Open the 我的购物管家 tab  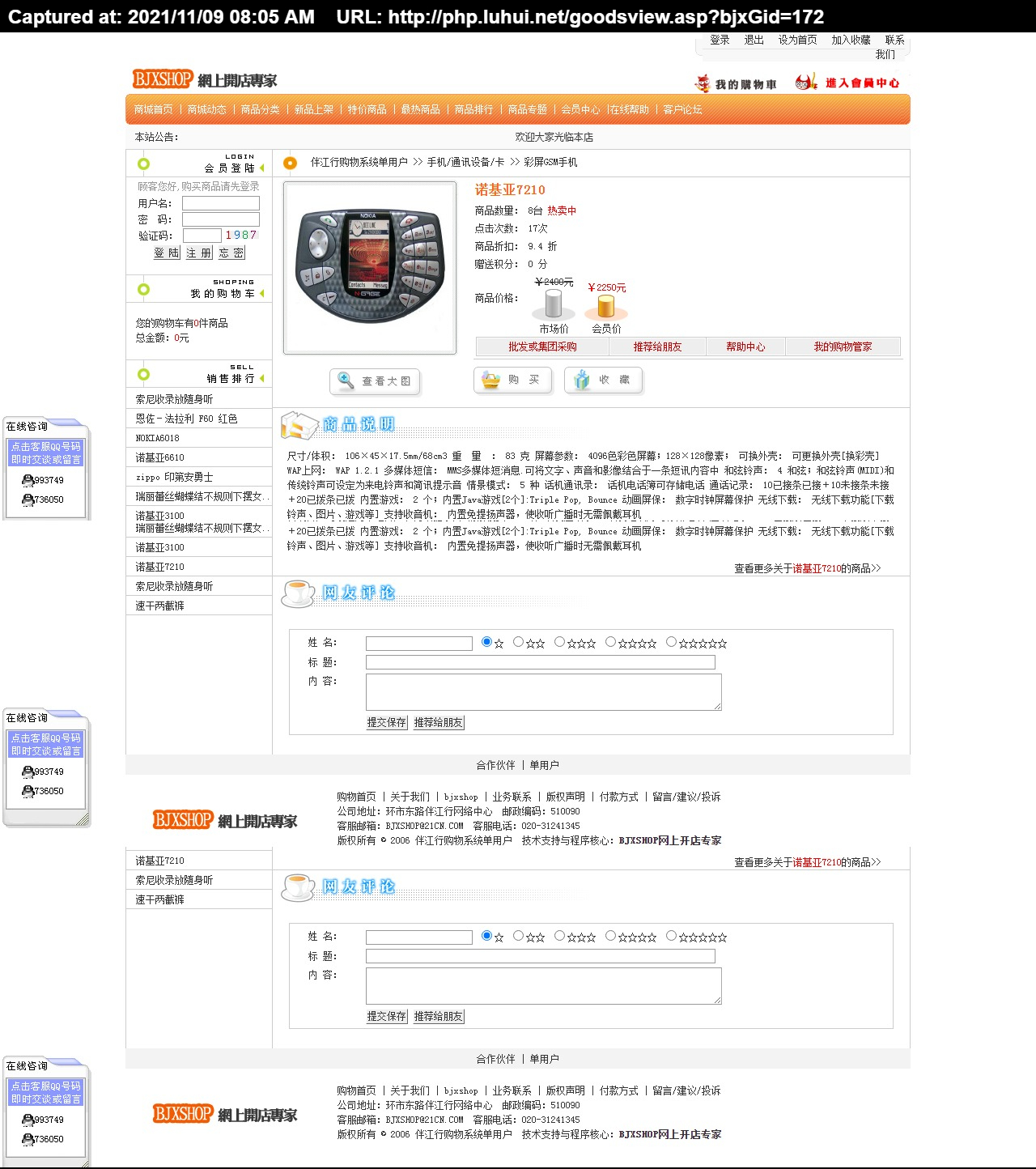click(x=843, y=347)
